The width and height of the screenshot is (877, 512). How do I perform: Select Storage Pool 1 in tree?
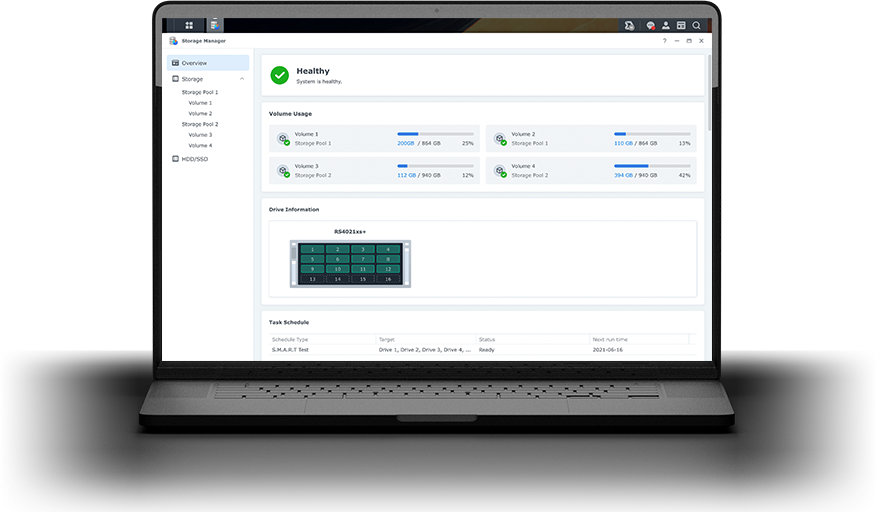pyautogui.click(x=199, y=92)
